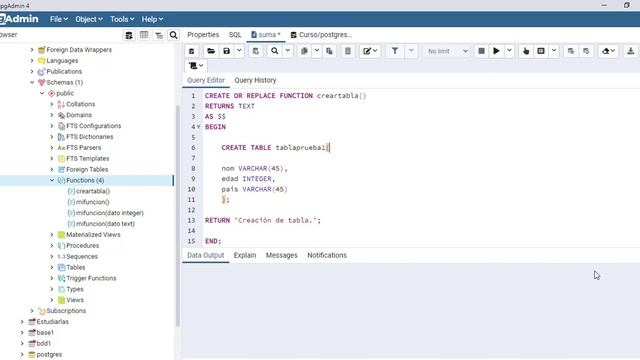Open the Help menu

tap(152, 19)
